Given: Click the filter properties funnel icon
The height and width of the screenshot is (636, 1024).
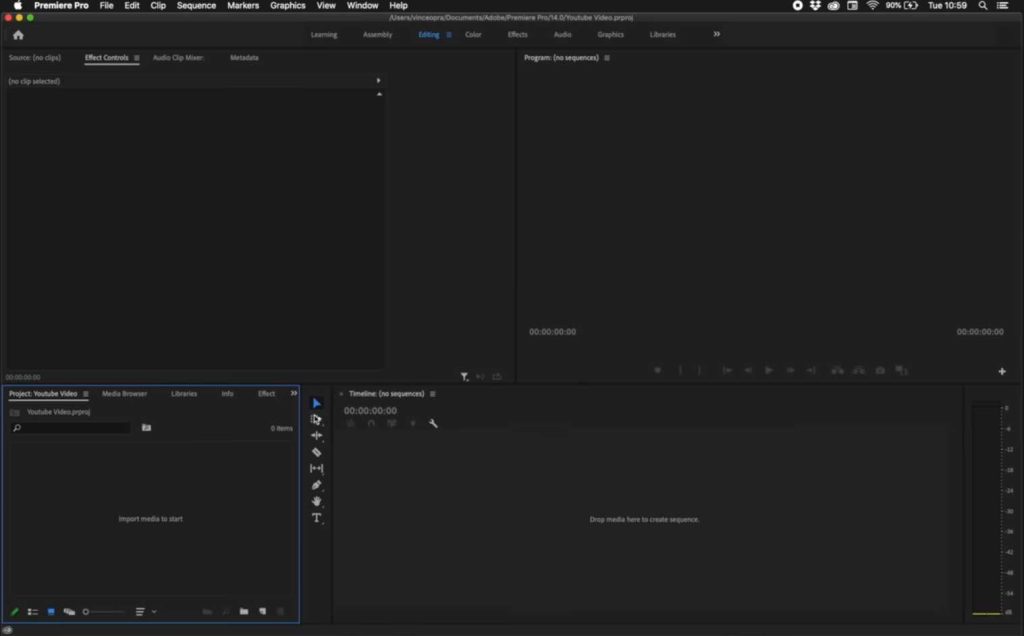Looking at the screenshot, I should pos(464,377).
